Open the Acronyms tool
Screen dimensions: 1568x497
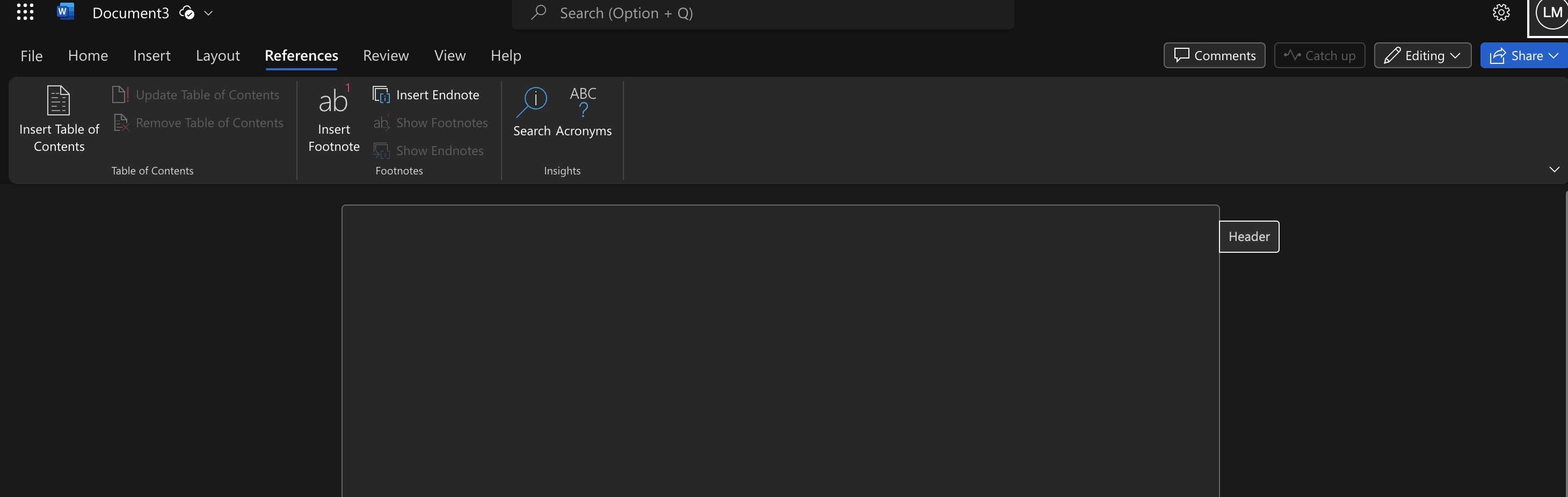(583, 113)
